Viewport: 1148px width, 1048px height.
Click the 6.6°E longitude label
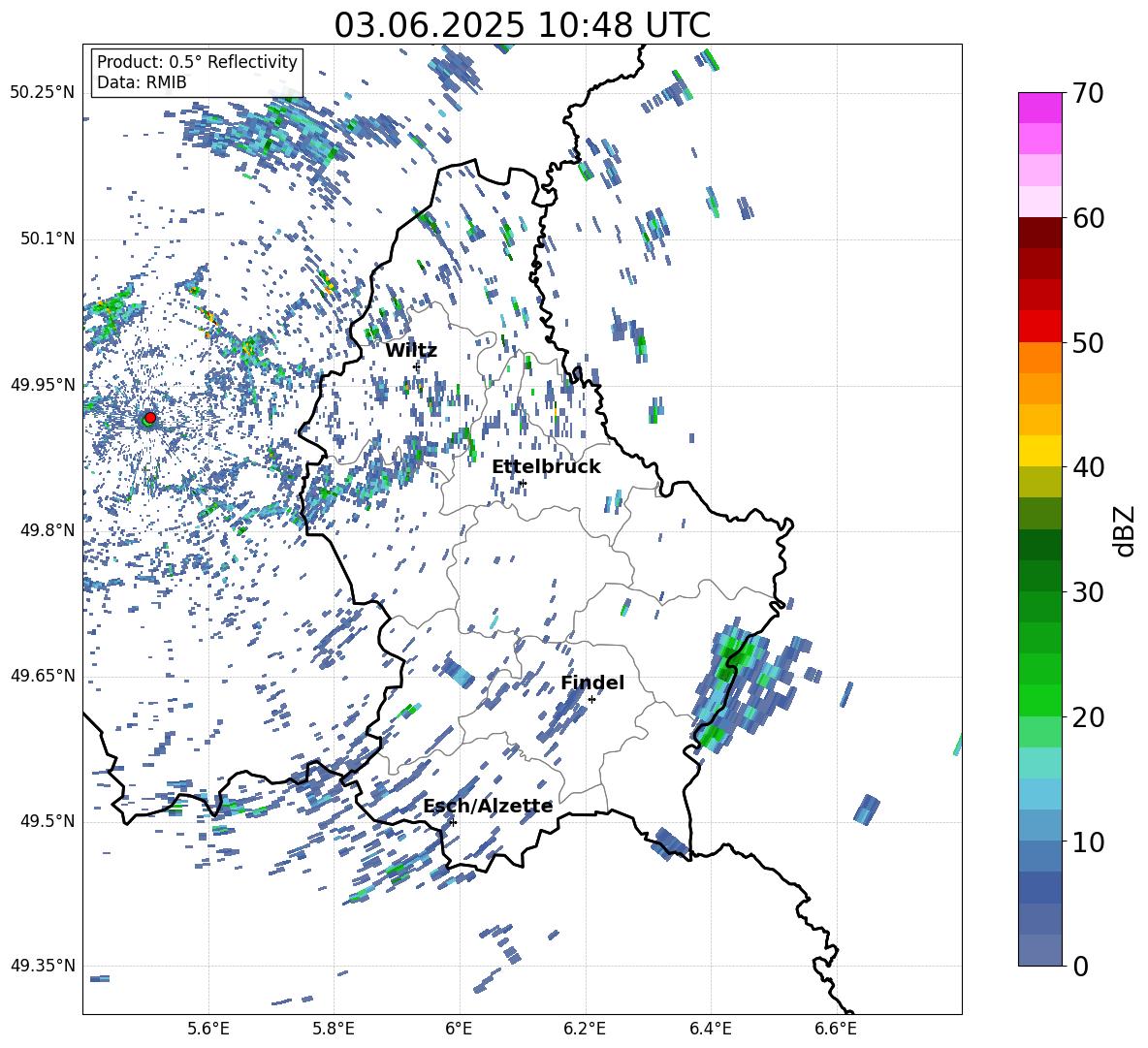tap(836, 1029)
